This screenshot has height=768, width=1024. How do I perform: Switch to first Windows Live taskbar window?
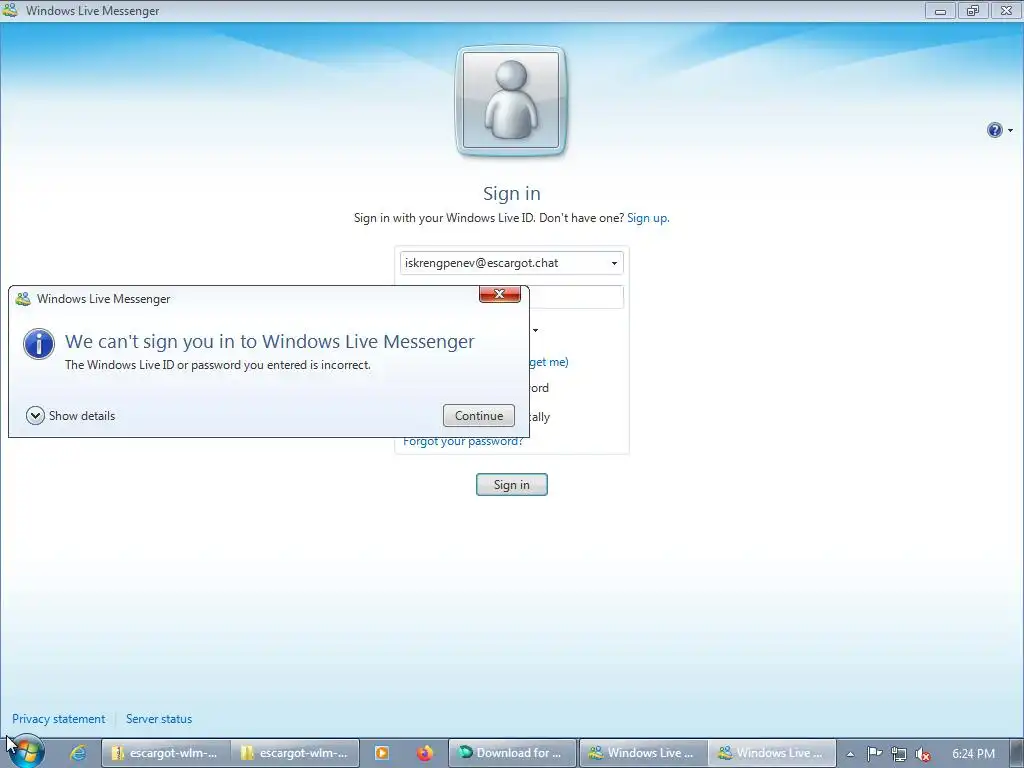click(643, 753)
